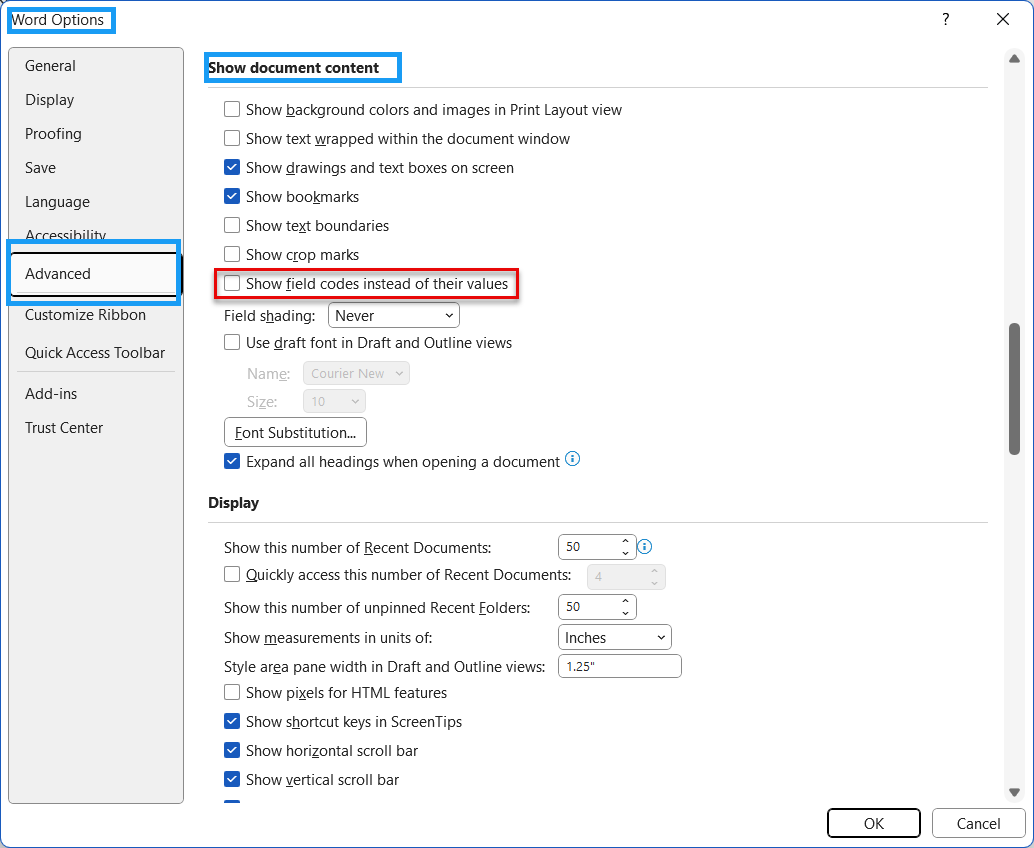Click info icon beside Recent Documents spinner
The image size is (1034, 848).
pyautogui.click(x=645, y=547)
